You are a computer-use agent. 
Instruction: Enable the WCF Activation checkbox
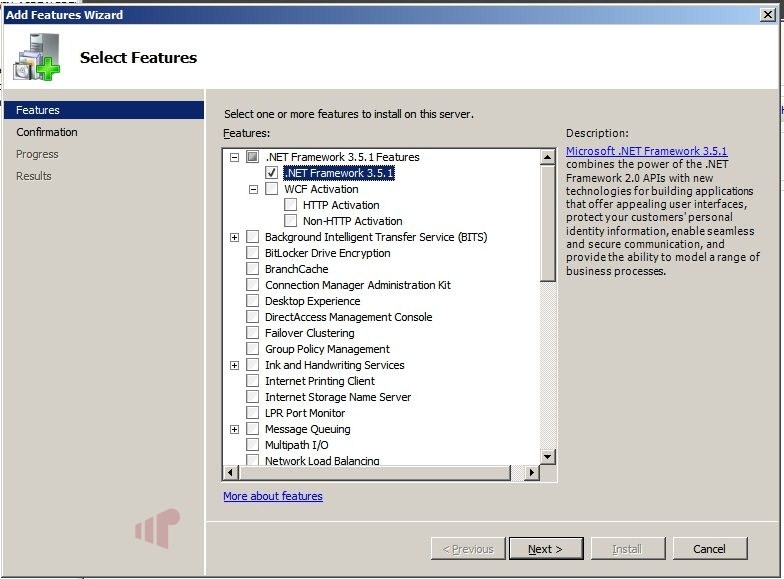click(272, 189)
